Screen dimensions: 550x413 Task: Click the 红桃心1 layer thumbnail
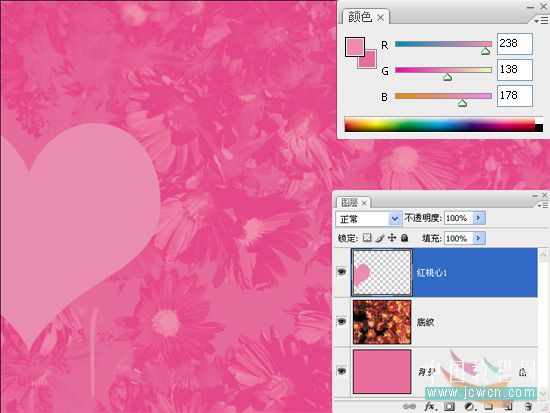pyautogui.click(x=382, y=272)
